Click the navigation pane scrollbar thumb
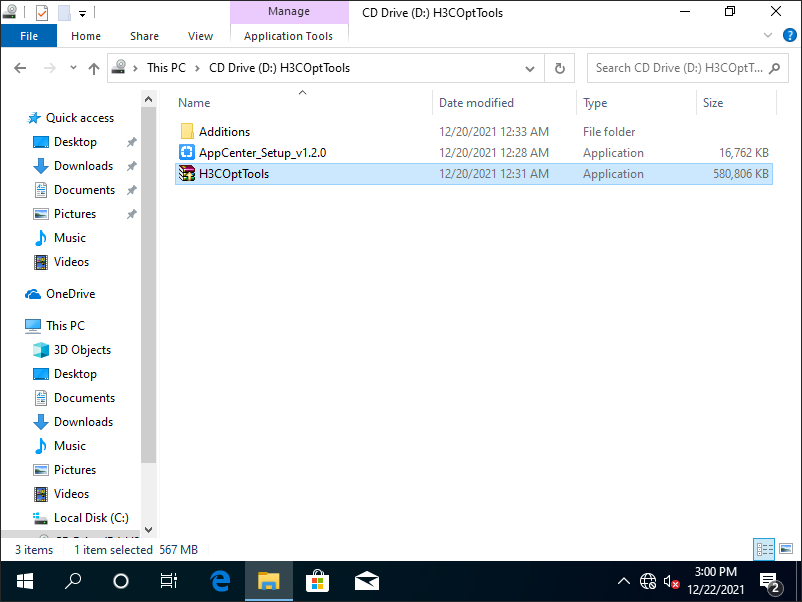The width and height of the screenshot is (802, 602). point(148,284)
